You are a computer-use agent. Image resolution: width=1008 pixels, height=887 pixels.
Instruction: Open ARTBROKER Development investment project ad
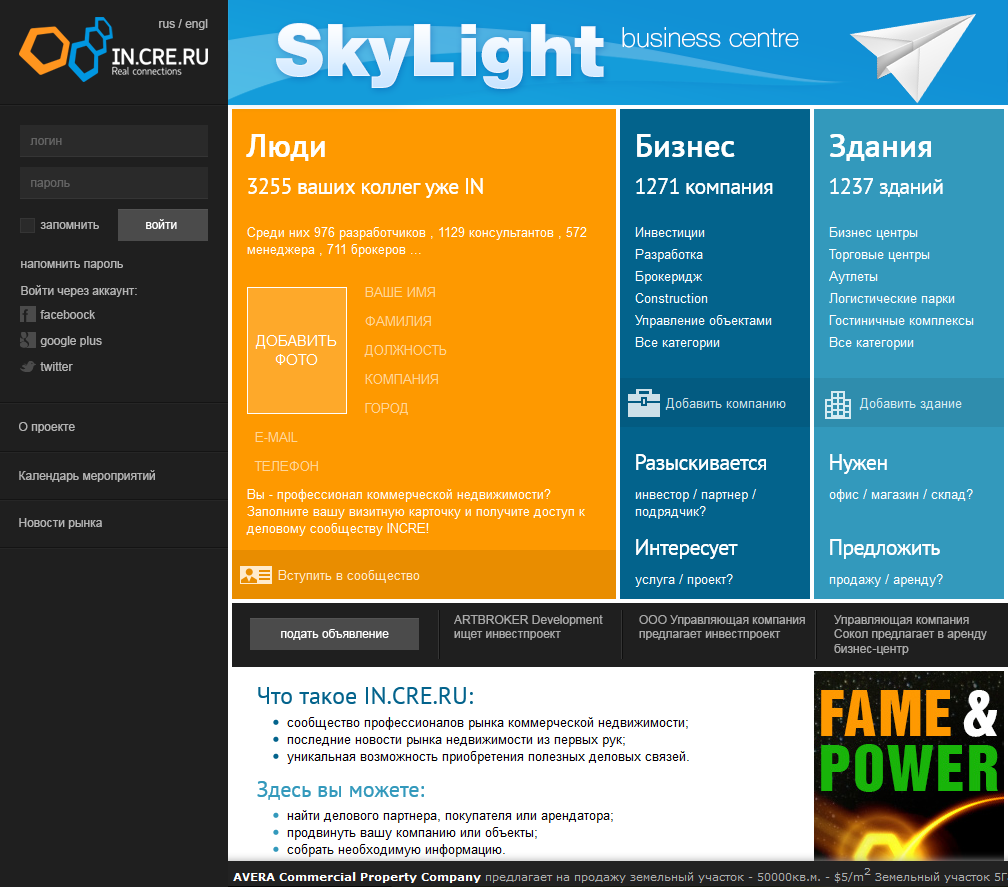(x=528, y=627)
